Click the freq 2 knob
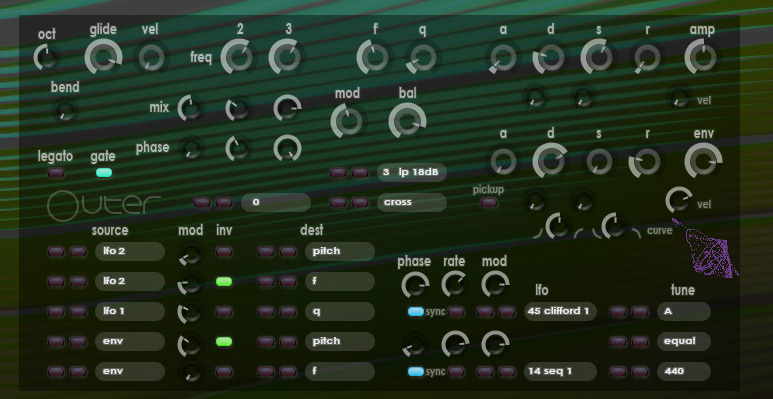Image resolution: width=773 pixels, height=399 pixels. coord(240,57)
